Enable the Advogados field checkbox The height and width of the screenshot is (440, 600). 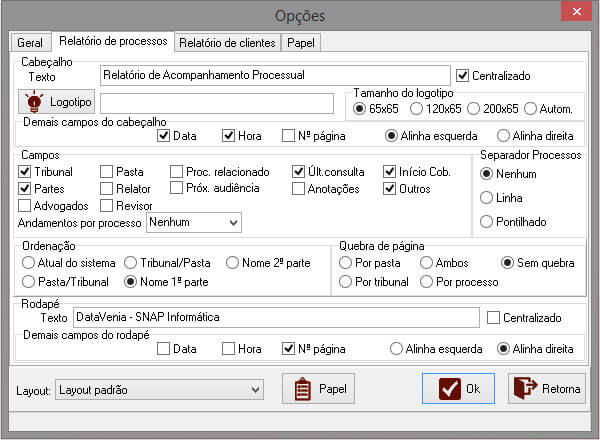25,205
